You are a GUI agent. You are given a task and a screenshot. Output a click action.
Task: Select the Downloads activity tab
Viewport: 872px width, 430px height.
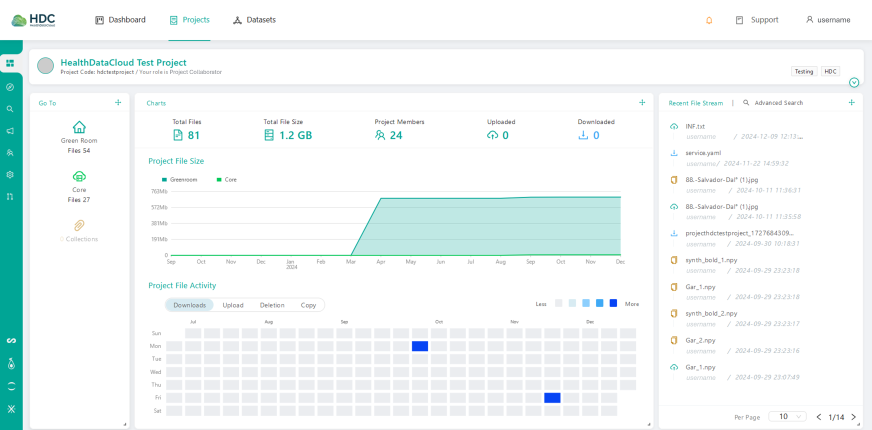coord(190,305)
